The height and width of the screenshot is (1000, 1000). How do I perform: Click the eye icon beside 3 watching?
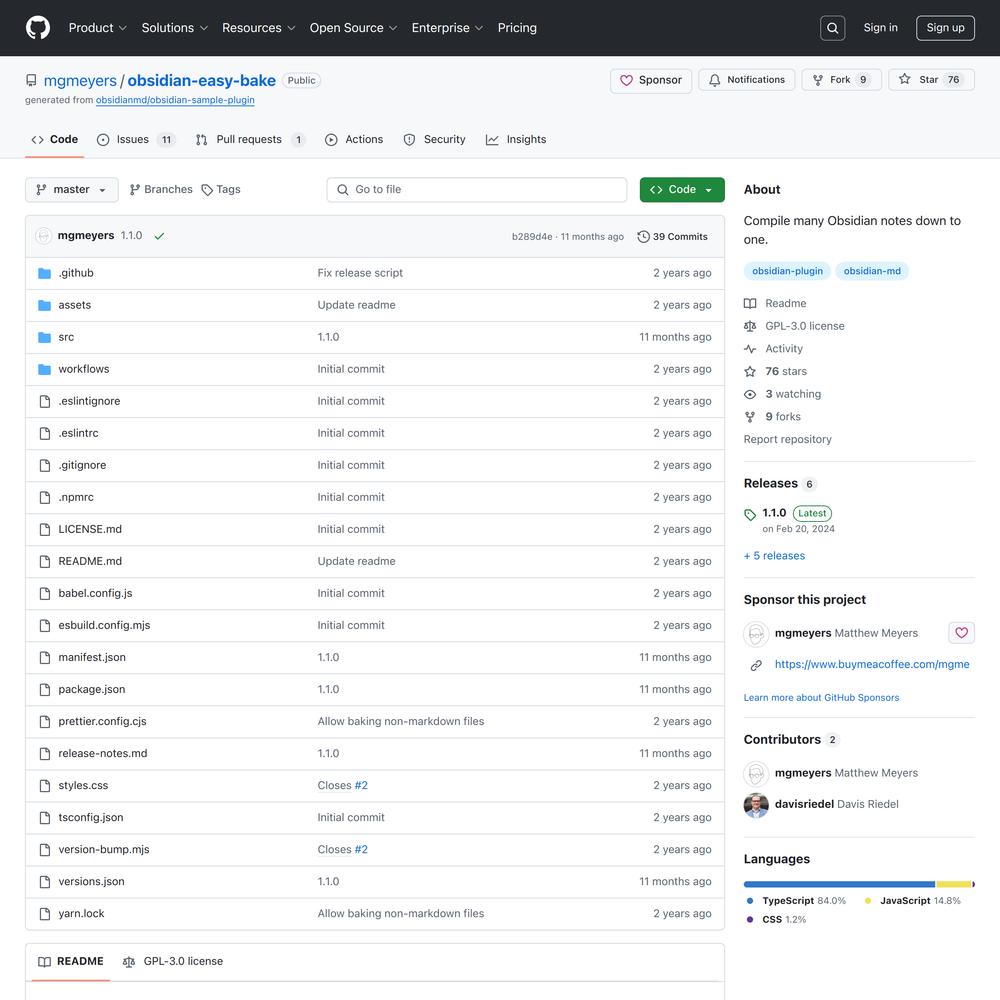pyautogui.click(x=750, y=394)
